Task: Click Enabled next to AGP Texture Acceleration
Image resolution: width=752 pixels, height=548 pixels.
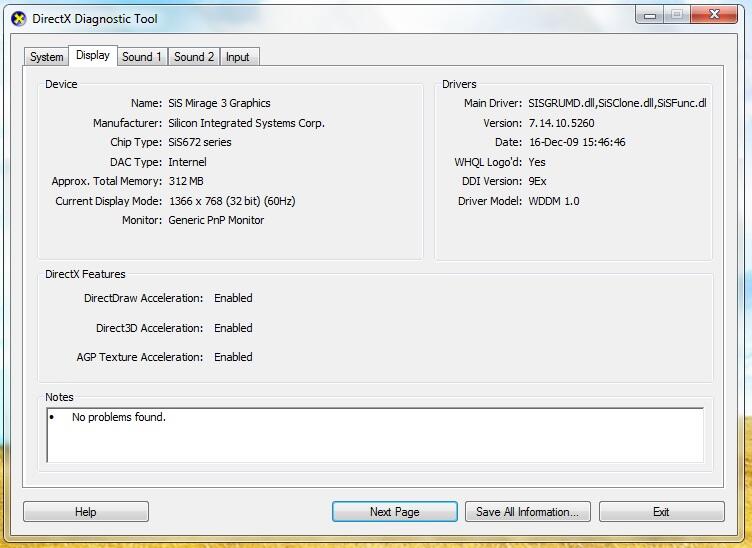Action: [233, 357]
